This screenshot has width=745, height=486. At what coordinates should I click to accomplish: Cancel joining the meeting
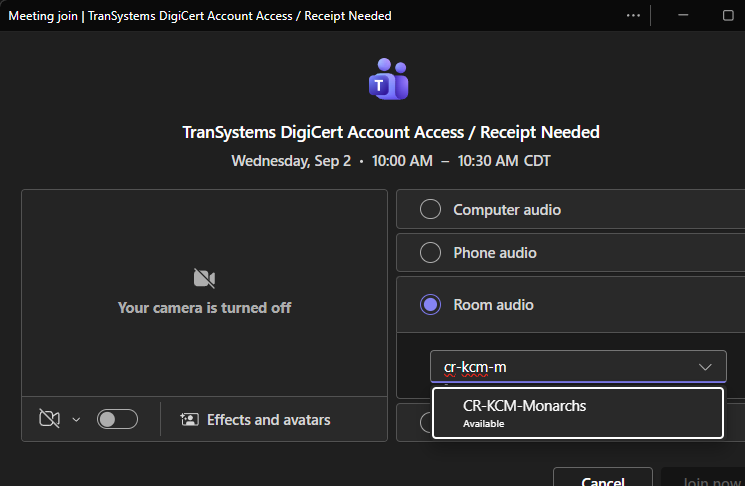click(602, 478)
